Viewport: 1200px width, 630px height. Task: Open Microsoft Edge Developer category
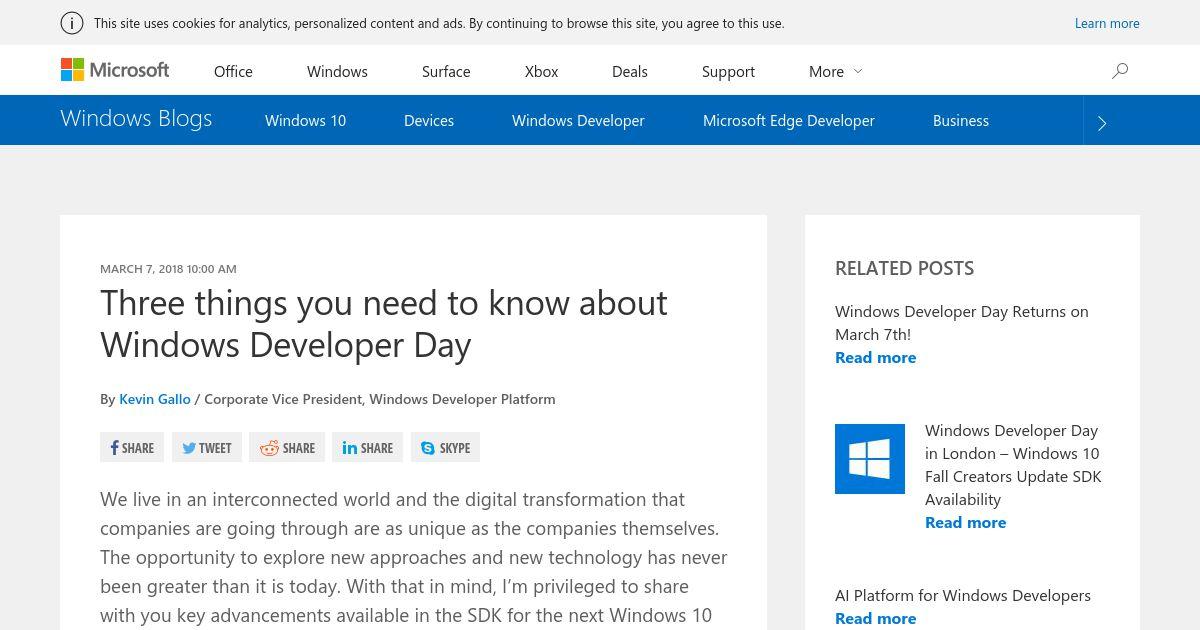(x=788, y=120)
